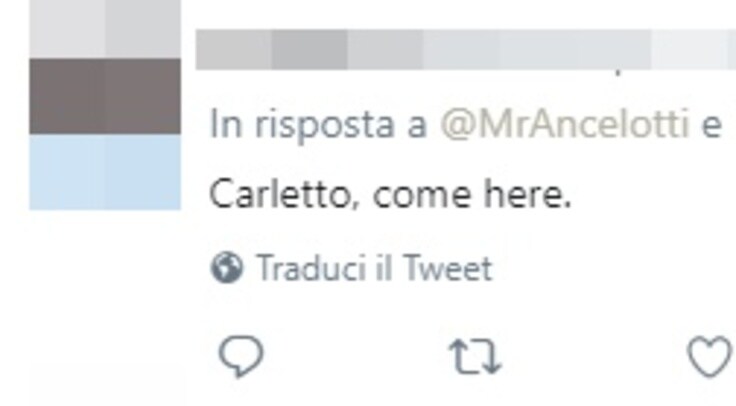This screenshot has height=406, width=736.
Task: Click the word 'Tweet' in translate link
Action: coord(447,268)
